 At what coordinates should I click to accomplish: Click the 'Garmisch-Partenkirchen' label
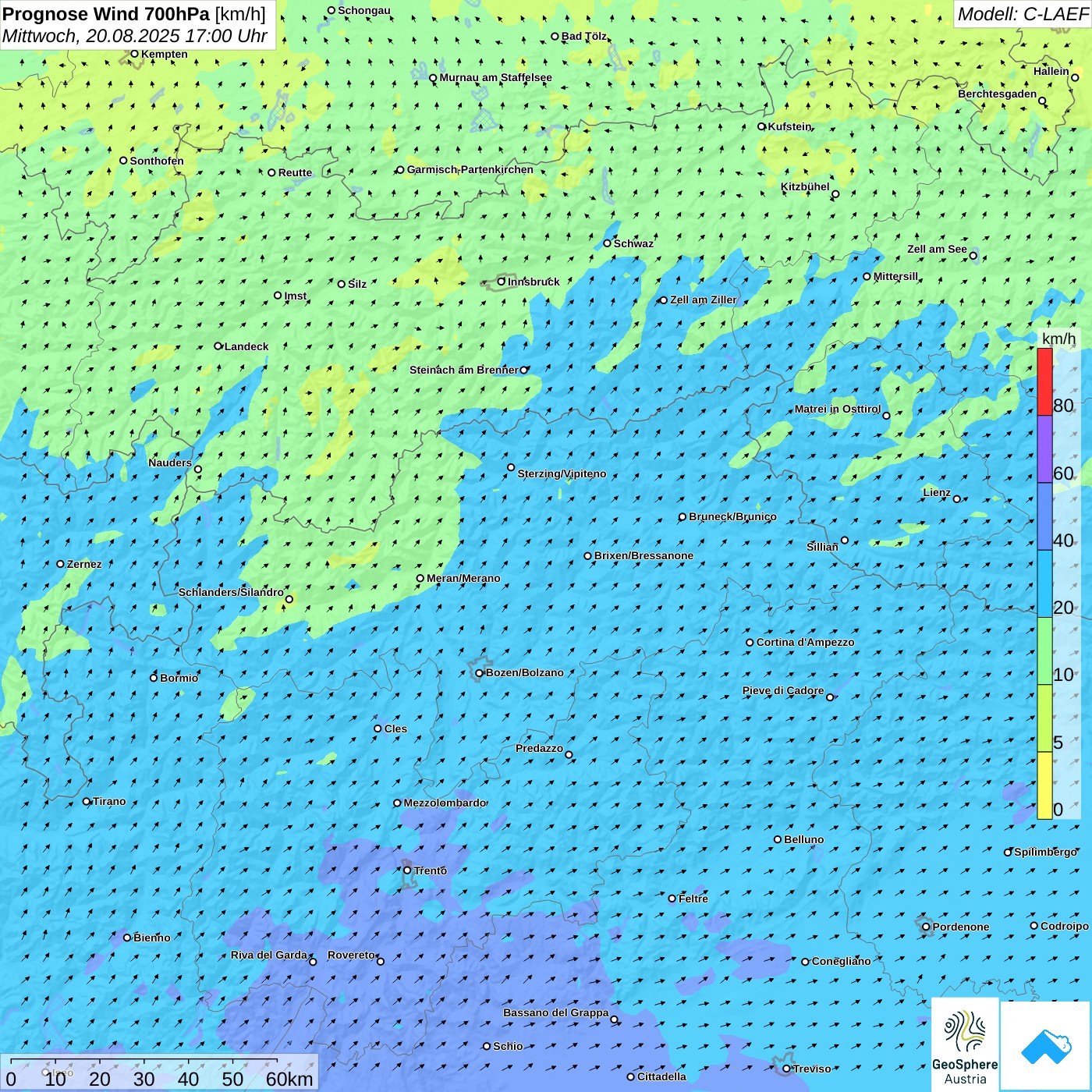(x=470, y=169)
